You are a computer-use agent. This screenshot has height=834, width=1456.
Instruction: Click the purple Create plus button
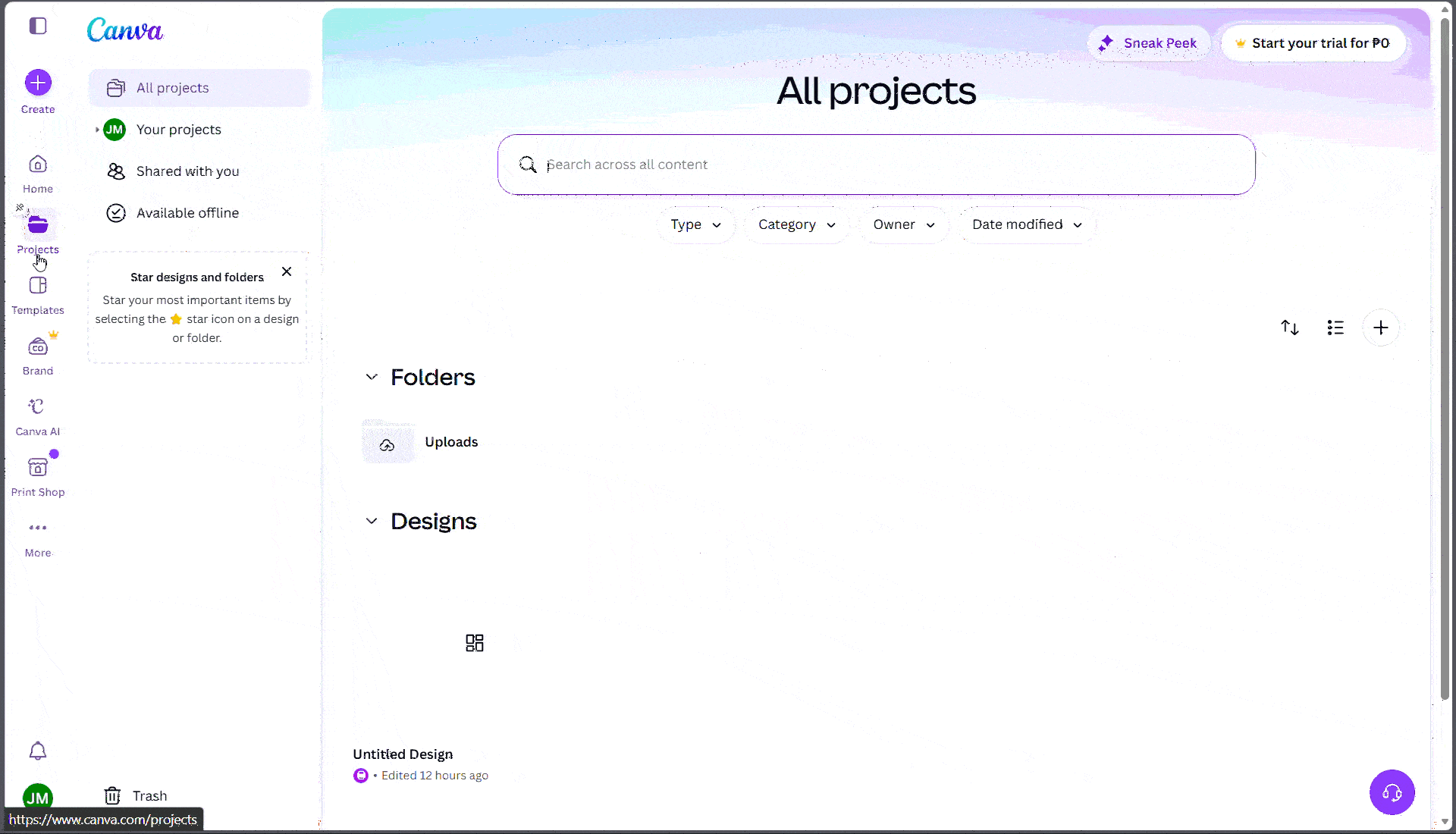tap(38, 83)
